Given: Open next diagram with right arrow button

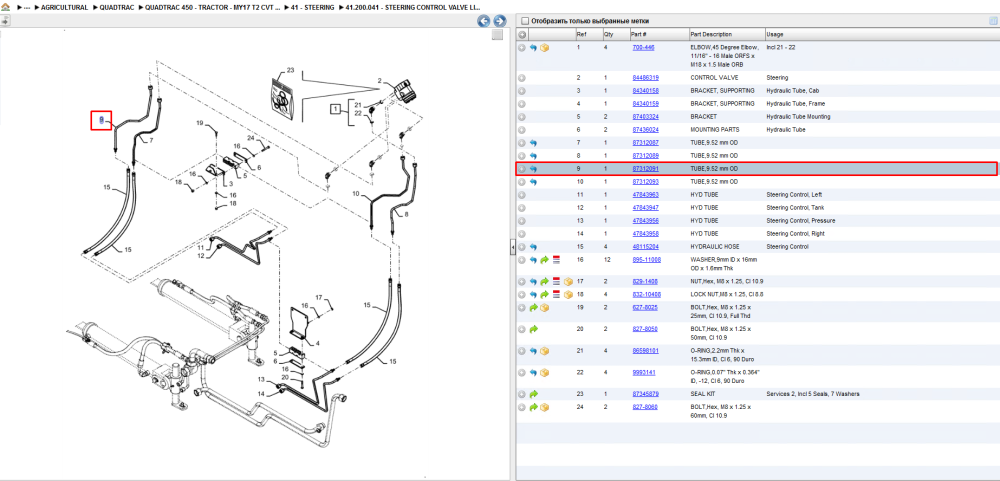Looking at the screenshot, I should pos(500,21).
